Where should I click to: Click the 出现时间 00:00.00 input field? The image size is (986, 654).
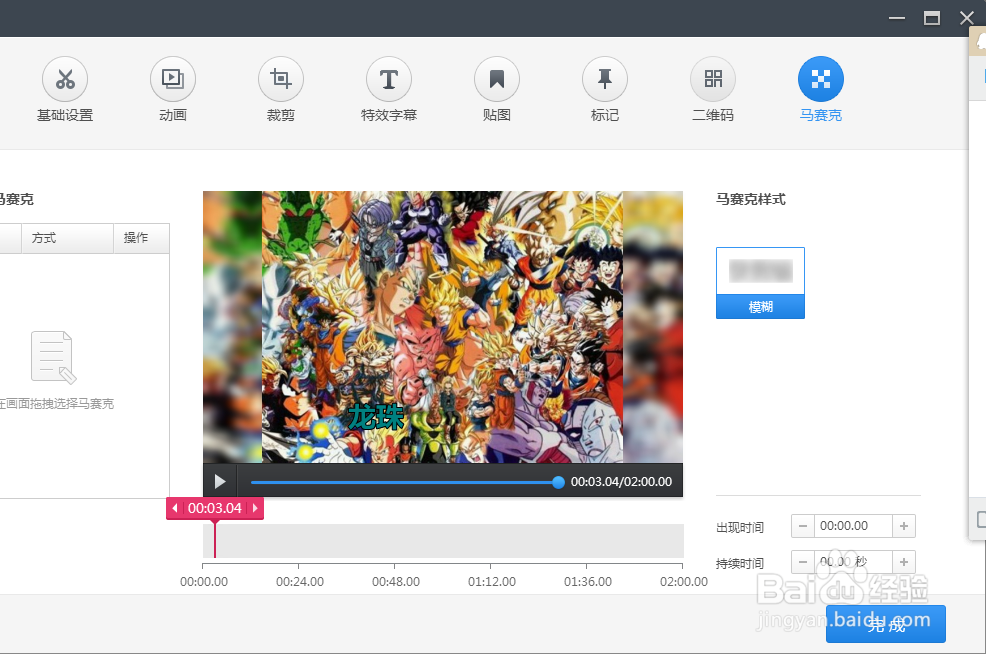pyautogui.click(x=853, y=526)
